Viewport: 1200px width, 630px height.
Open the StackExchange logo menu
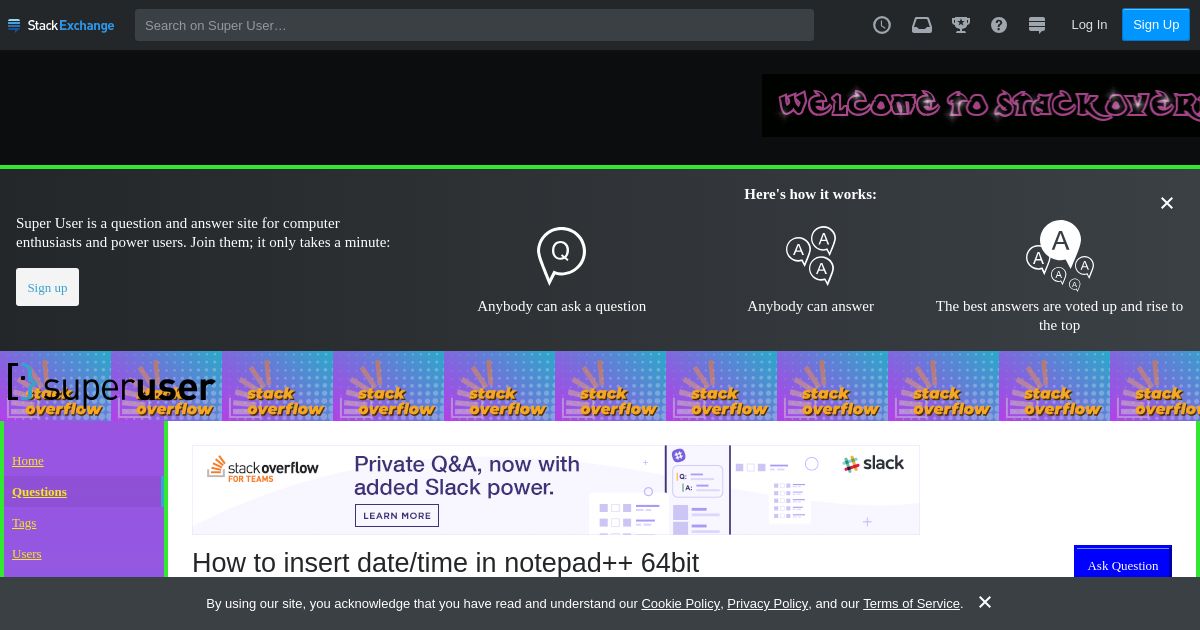(x=61, y=25)
